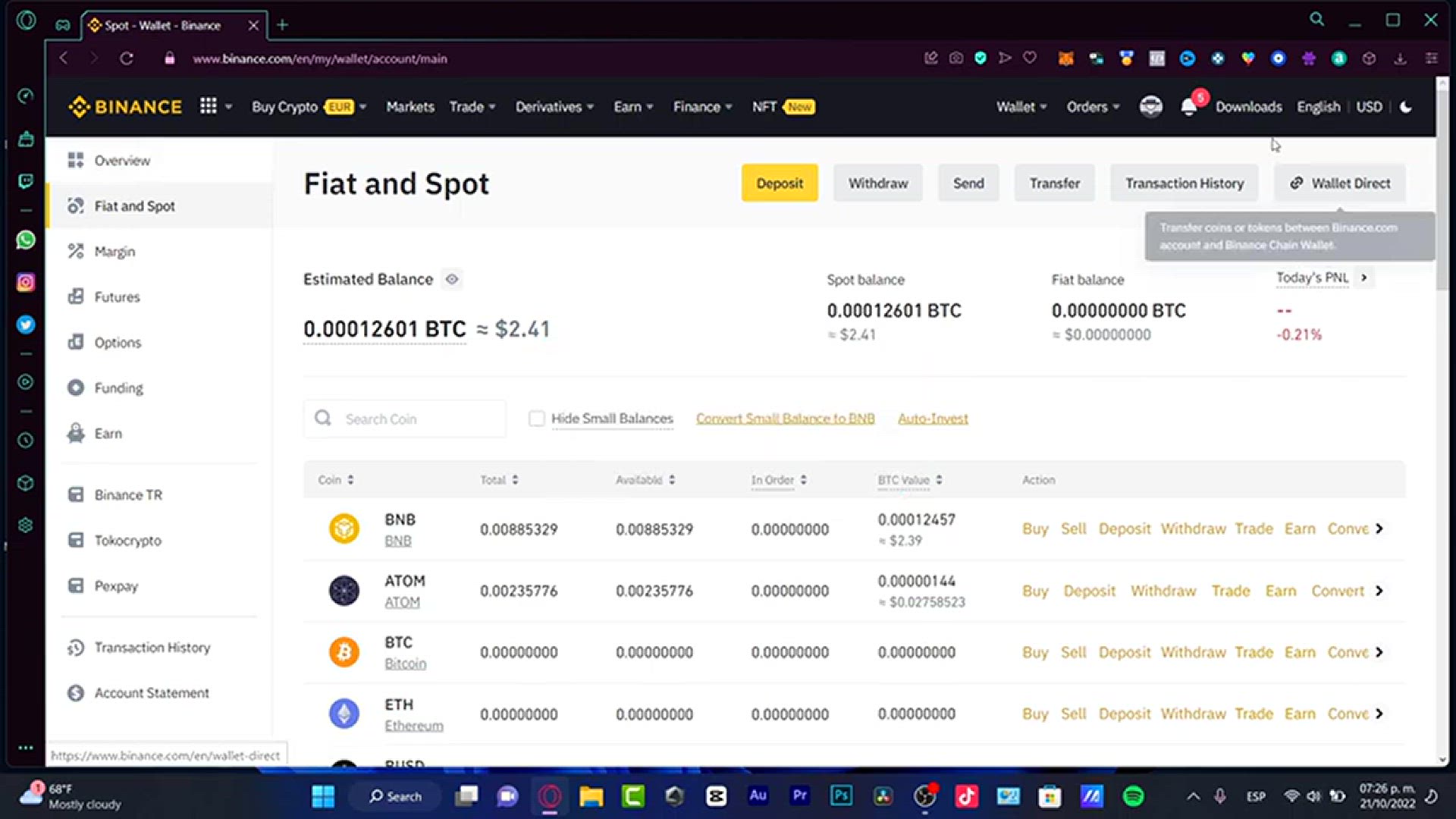Click the Auto-Invest link
1456x819 pixels.
click(933, 419)
